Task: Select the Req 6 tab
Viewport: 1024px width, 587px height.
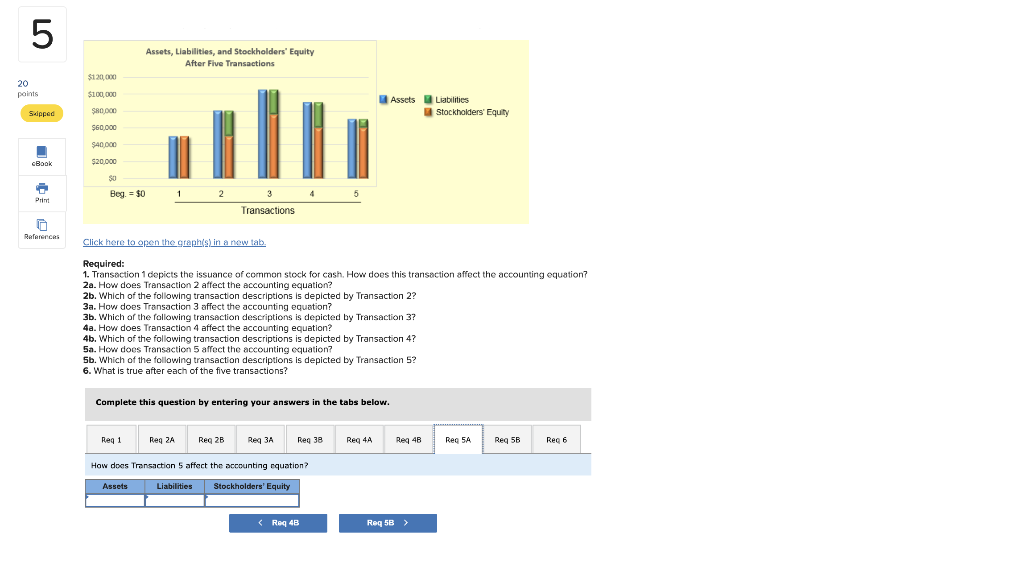Action: [556, 438]
